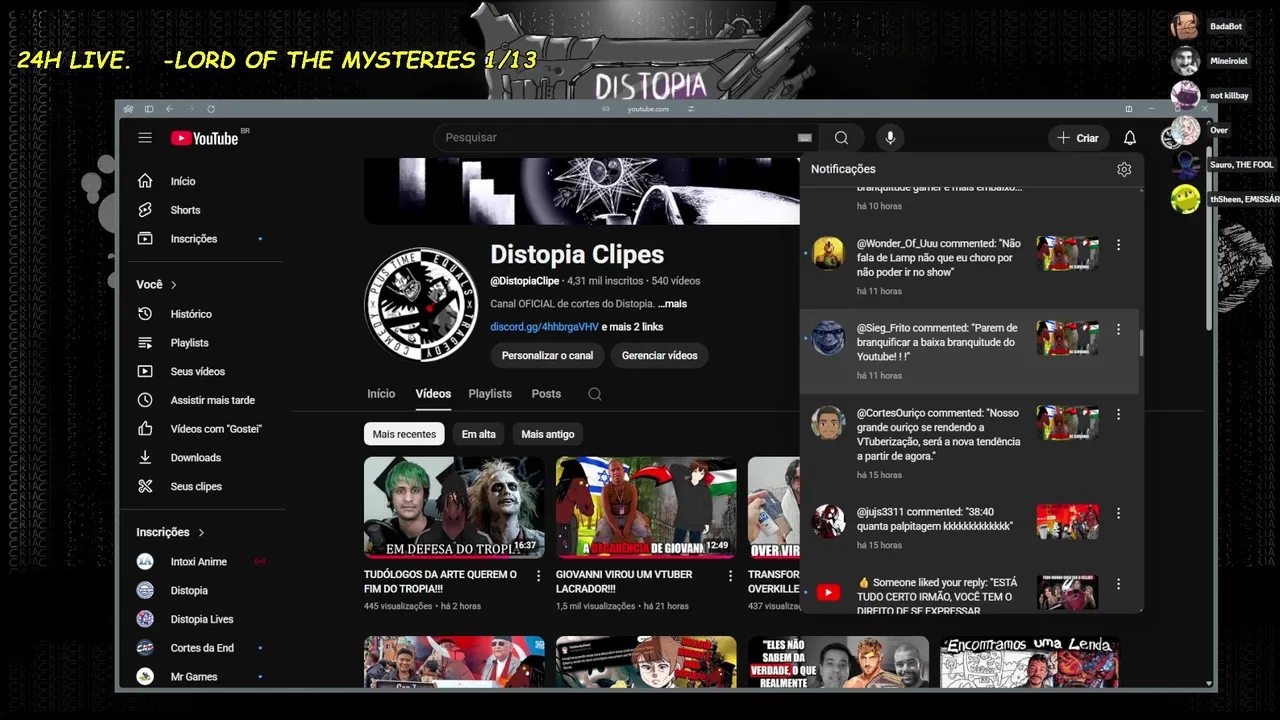
Task: Filter videos by Em alta
Action: (x=478, y=434)
